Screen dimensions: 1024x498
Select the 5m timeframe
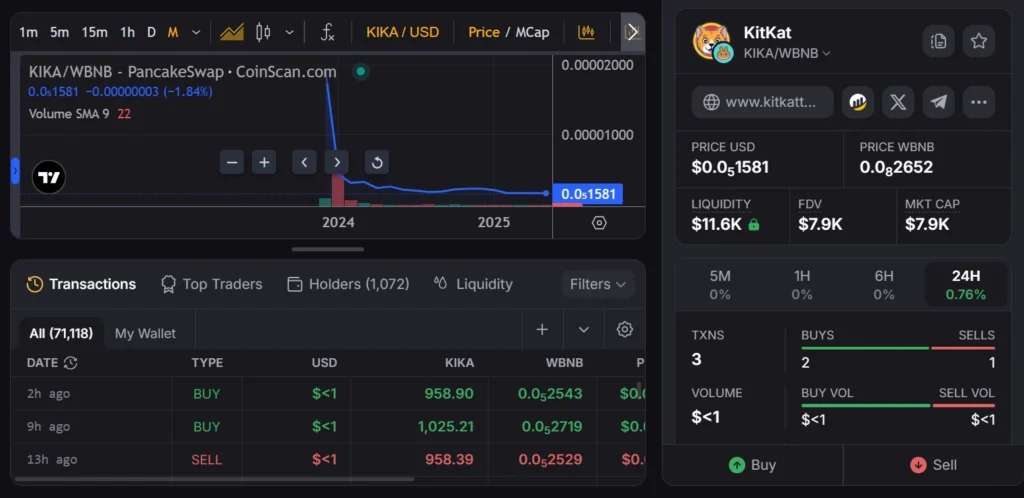[59, 32]
